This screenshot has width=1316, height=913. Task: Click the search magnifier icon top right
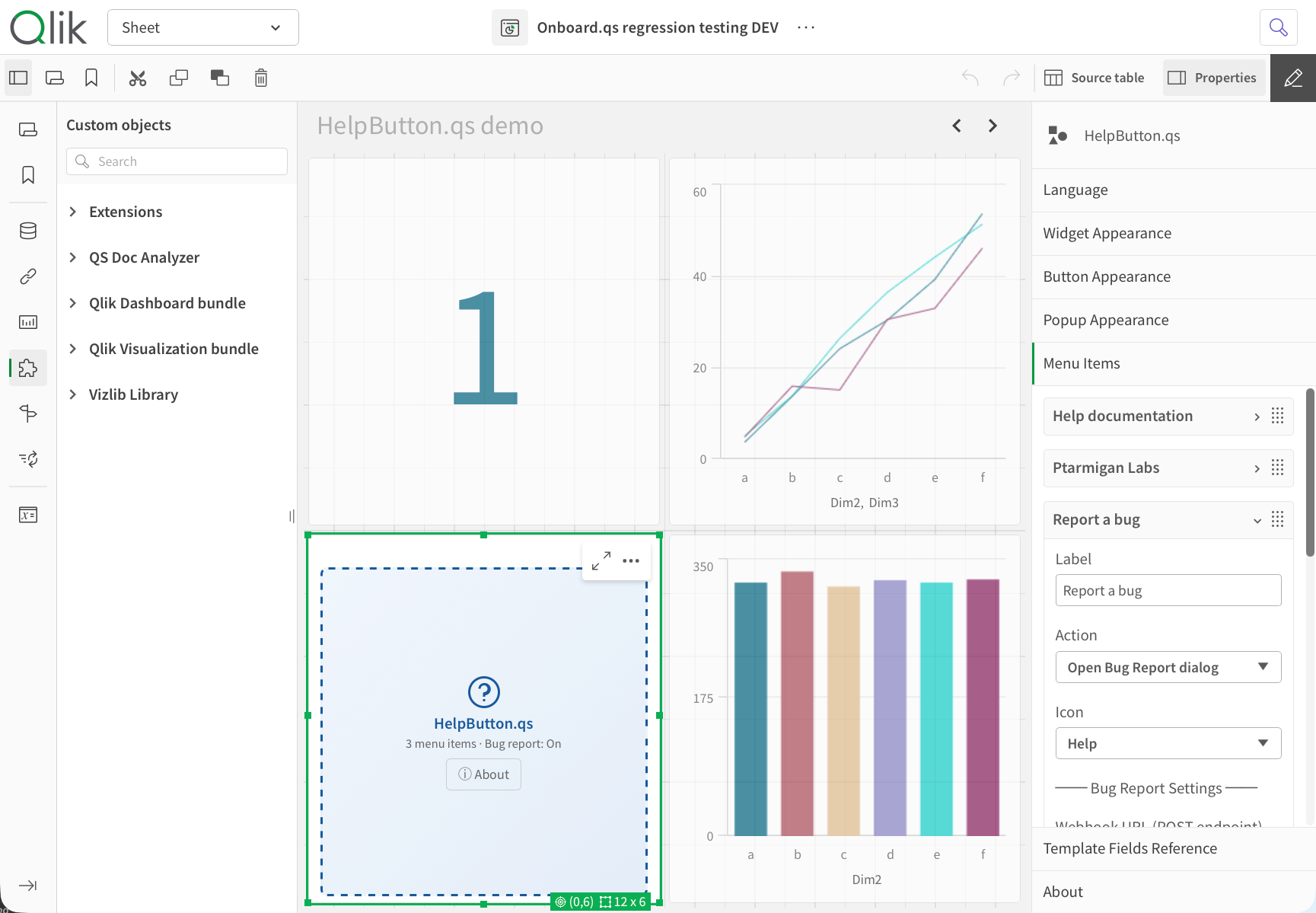(1278, 27)
